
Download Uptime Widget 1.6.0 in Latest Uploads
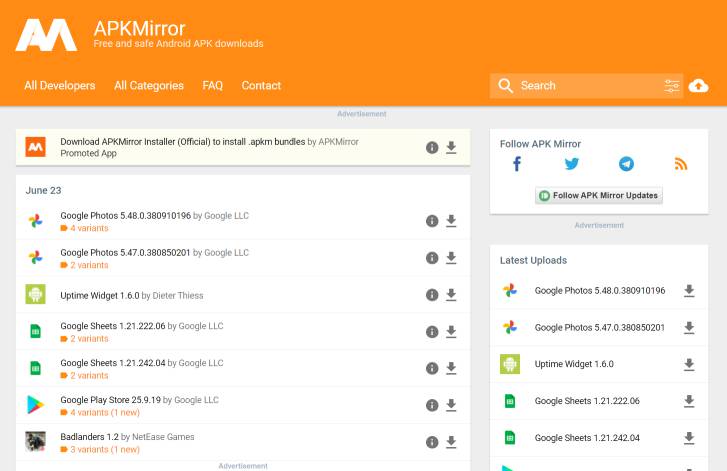pyautogui.click(x=689, y=364)
